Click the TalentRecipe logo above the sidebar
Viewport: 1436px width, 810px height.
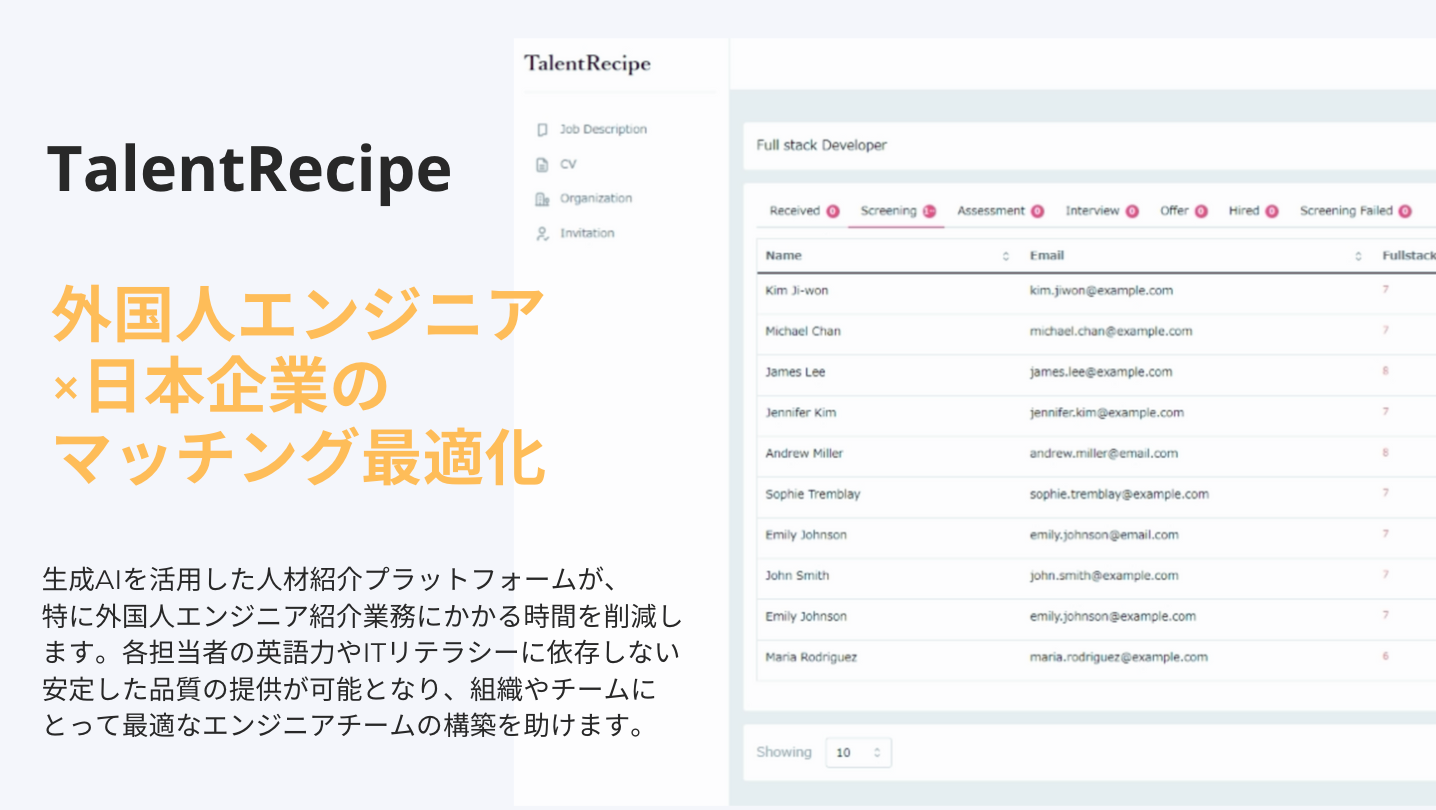587,64
